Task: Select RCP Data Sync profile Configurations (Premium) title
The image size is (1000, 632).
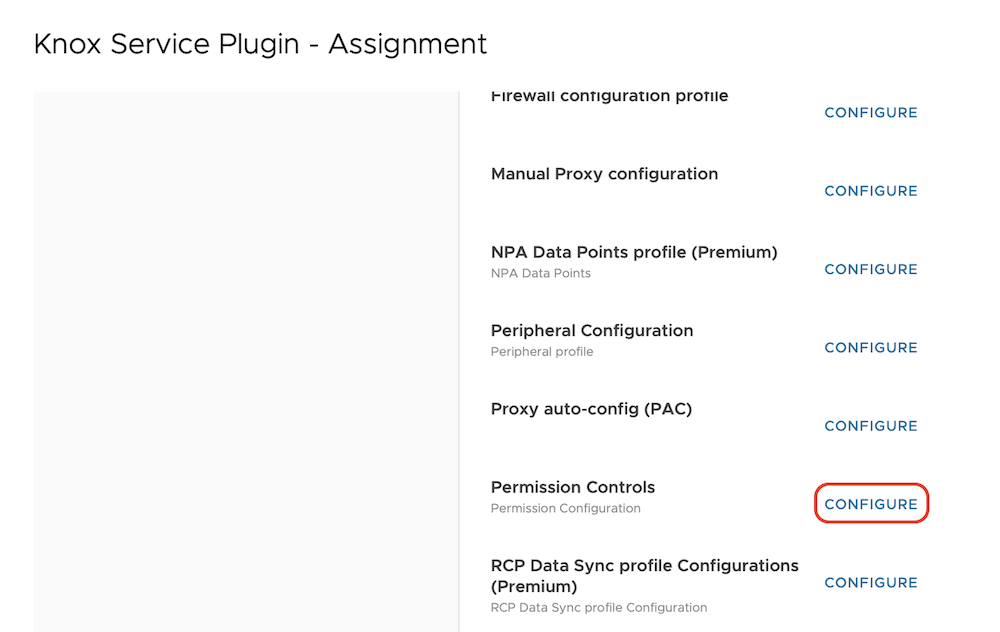Action: click(x=644, y=575)
